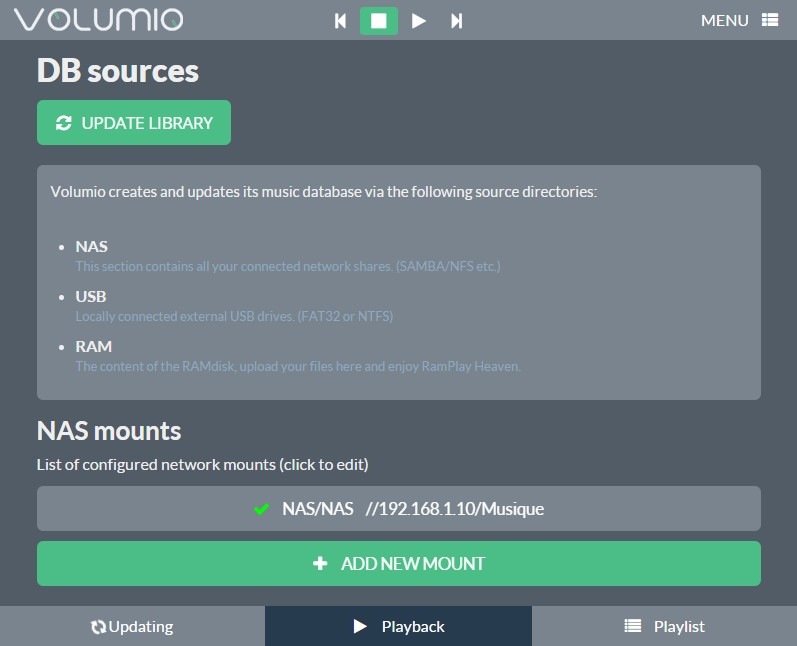Start playback with the top play button
Viewport: 797px width, 646px height.
click(418, 21)
